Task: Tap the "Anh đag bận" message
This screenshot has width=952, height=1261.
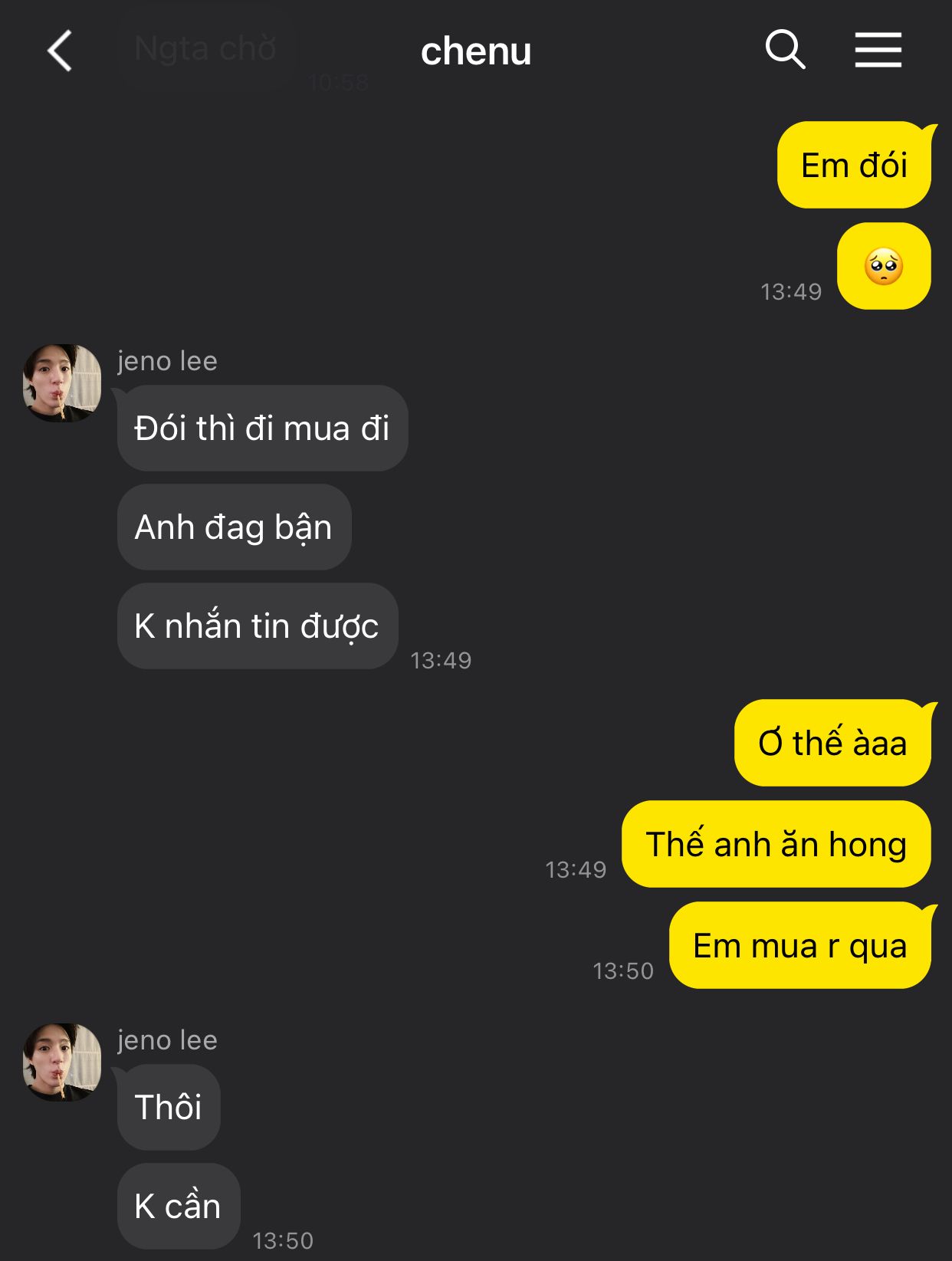Action: (234, 527)
